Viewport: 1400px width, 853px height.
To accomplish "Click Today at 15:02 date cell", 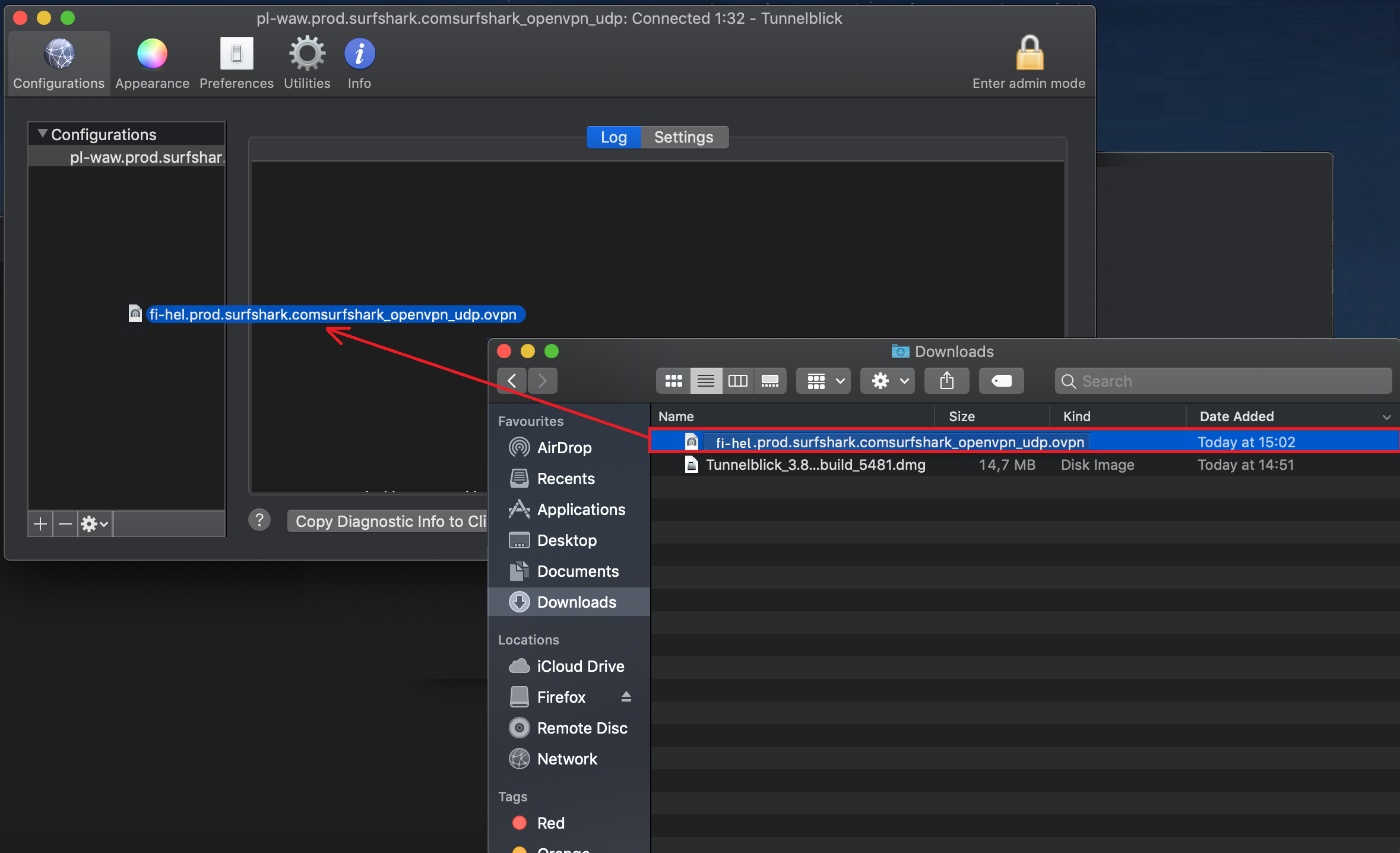I will tap(1246, 442).
